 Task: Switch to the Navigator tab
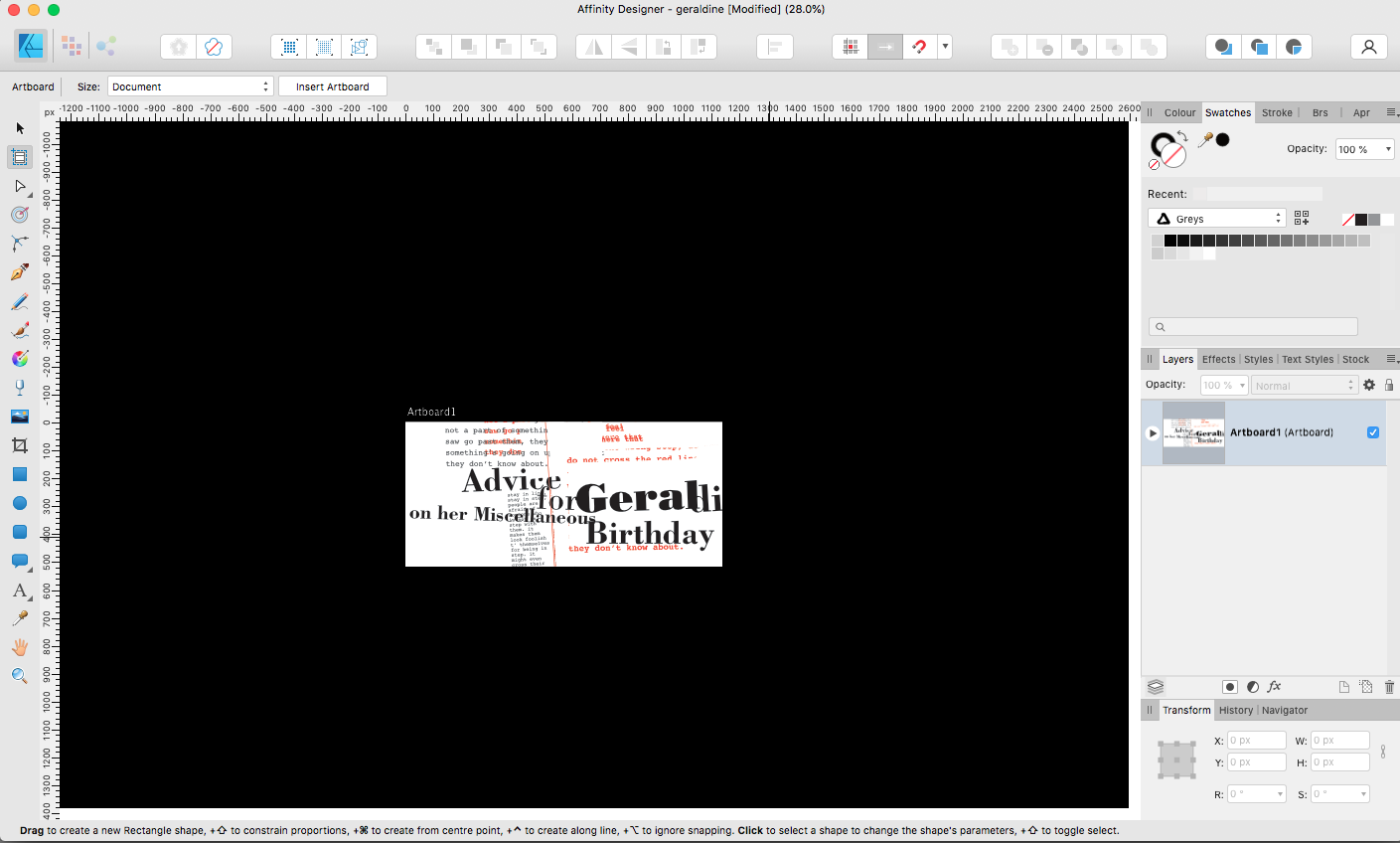(x=1285, y=711)
